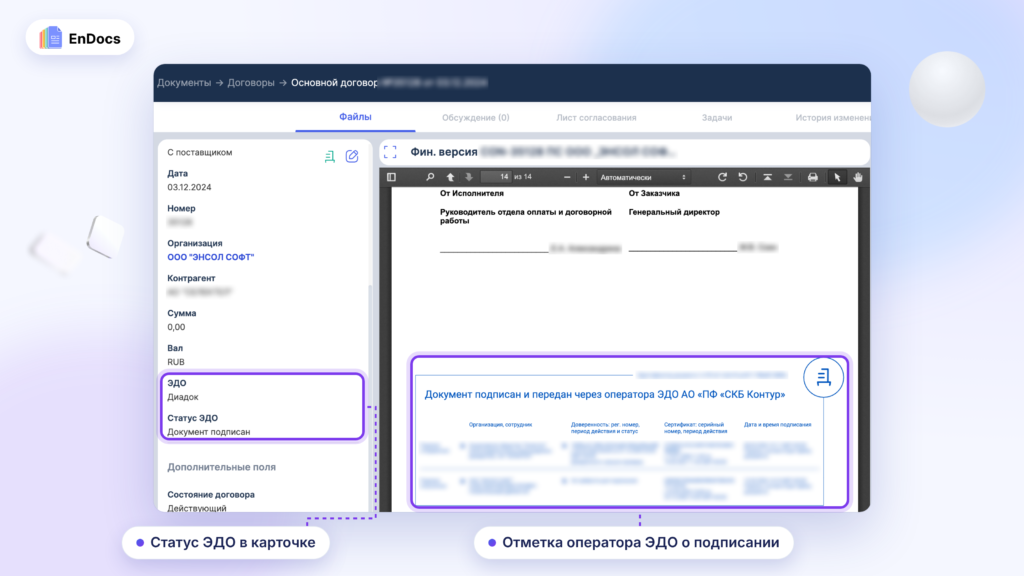This screenshot has width=1024, height=576.
Task: Edit the document card with pencil icon
Action: pyautogui.click(x=352, y=156)
